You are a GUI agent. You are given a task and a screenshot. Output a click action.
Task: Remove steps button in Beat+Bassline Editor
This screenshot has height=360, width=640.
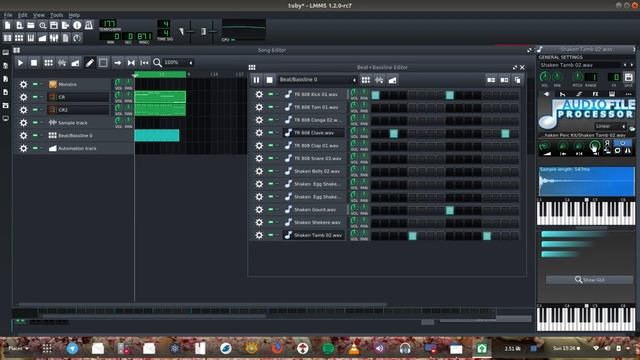[x=491, y=80]
